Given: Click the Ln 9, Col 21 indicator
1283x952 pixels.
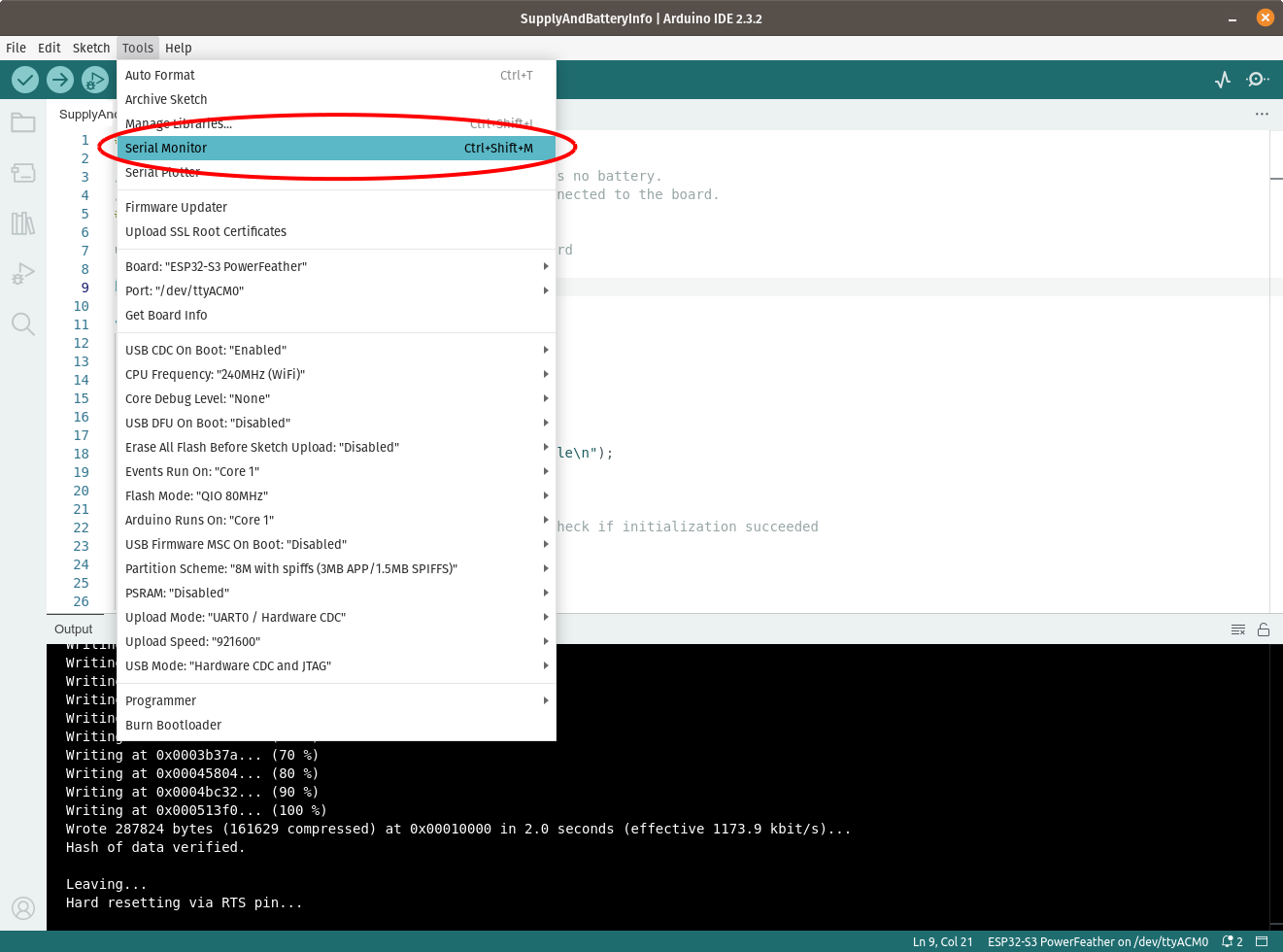Looking at the screenshot, I should click(x=941, y=941).
